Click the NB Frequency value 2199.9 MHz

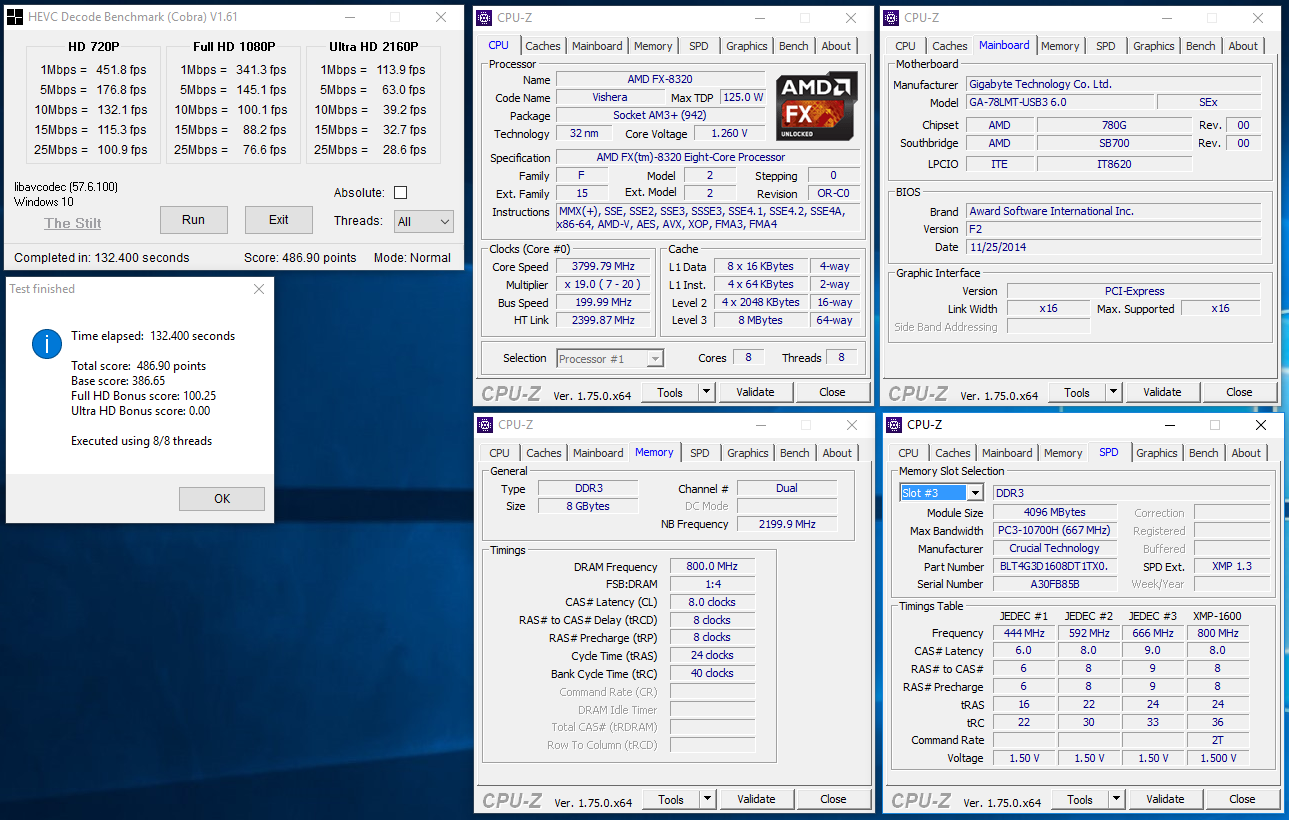tap(787, 524)
